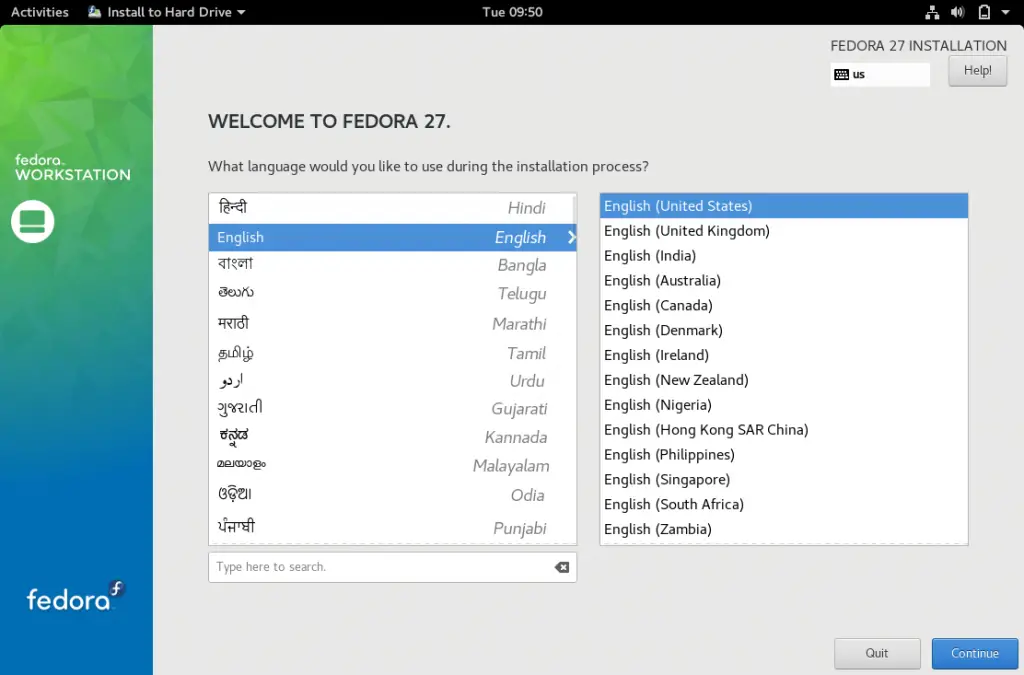Choose English (Nigeria) locale
The image size is (1024, 675).
tap(784, 404)
